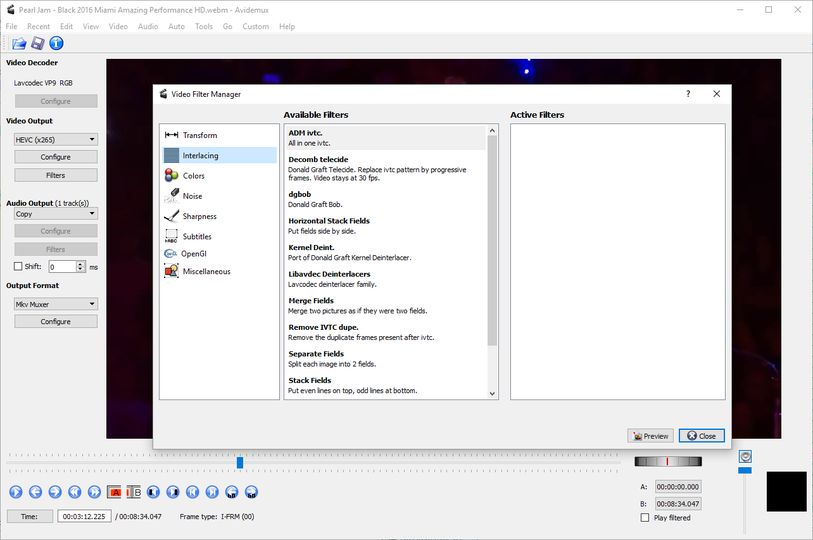Click the blue timeline position slider handle
813x540 pixels.
click(240, 462)
